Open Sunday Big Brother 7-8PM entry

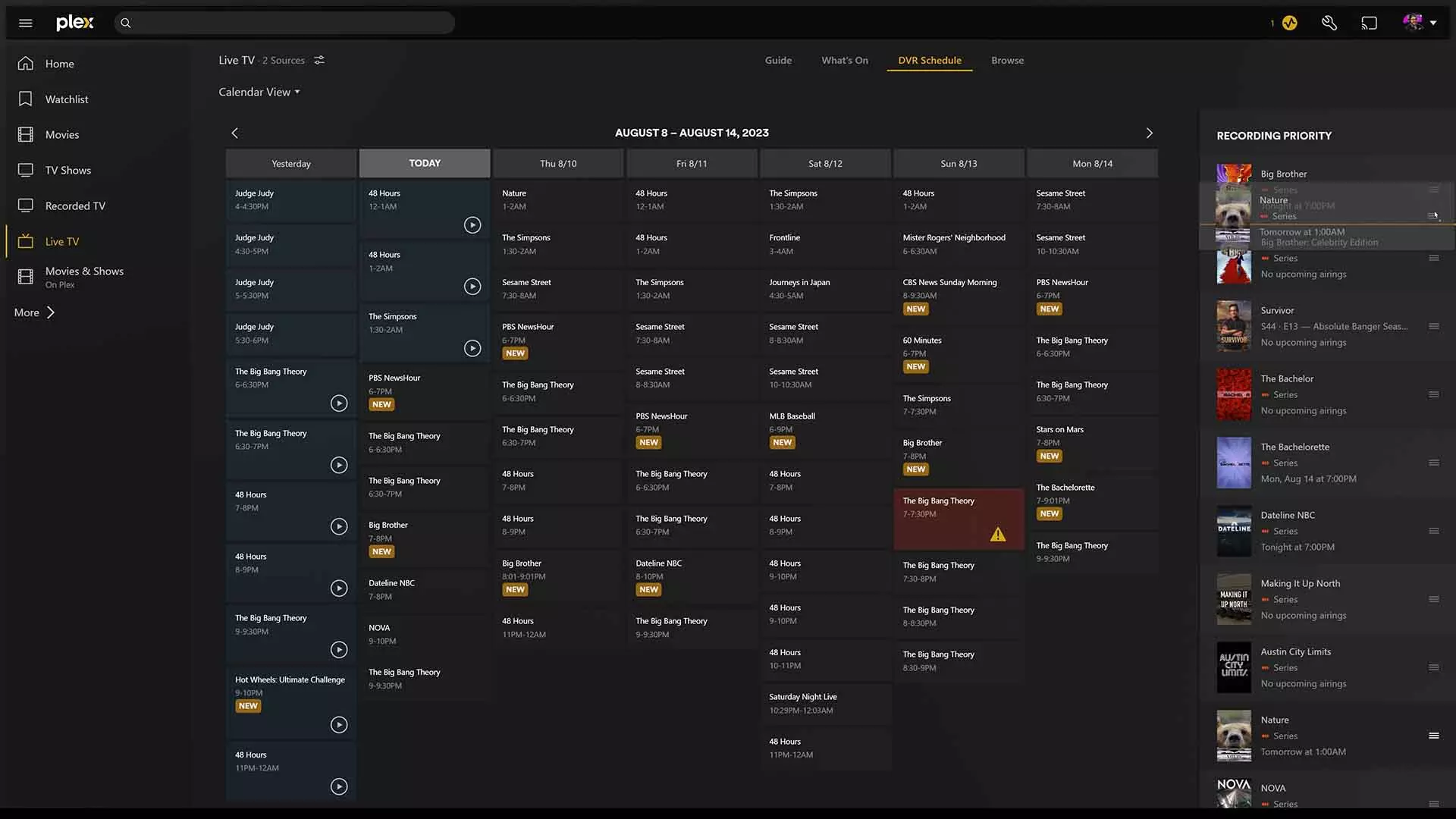pyautogui.click(x=959, y=459)
